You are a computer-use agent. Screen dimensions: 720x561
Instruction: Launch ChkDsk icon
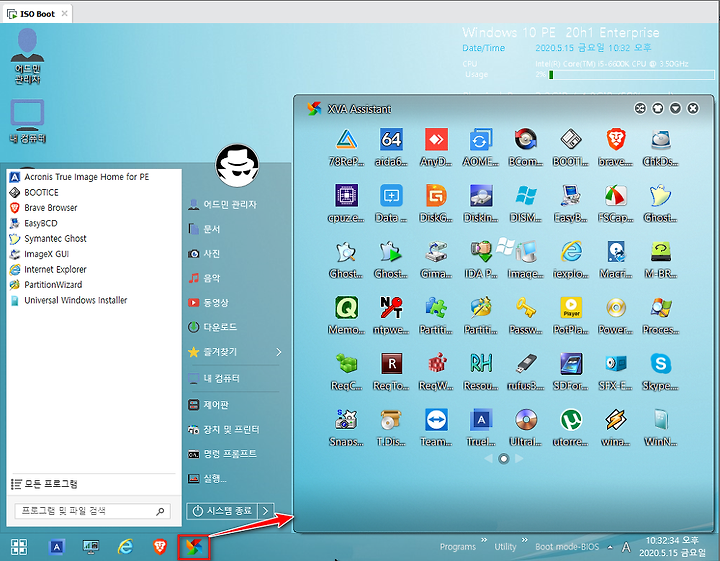[660, 139]
